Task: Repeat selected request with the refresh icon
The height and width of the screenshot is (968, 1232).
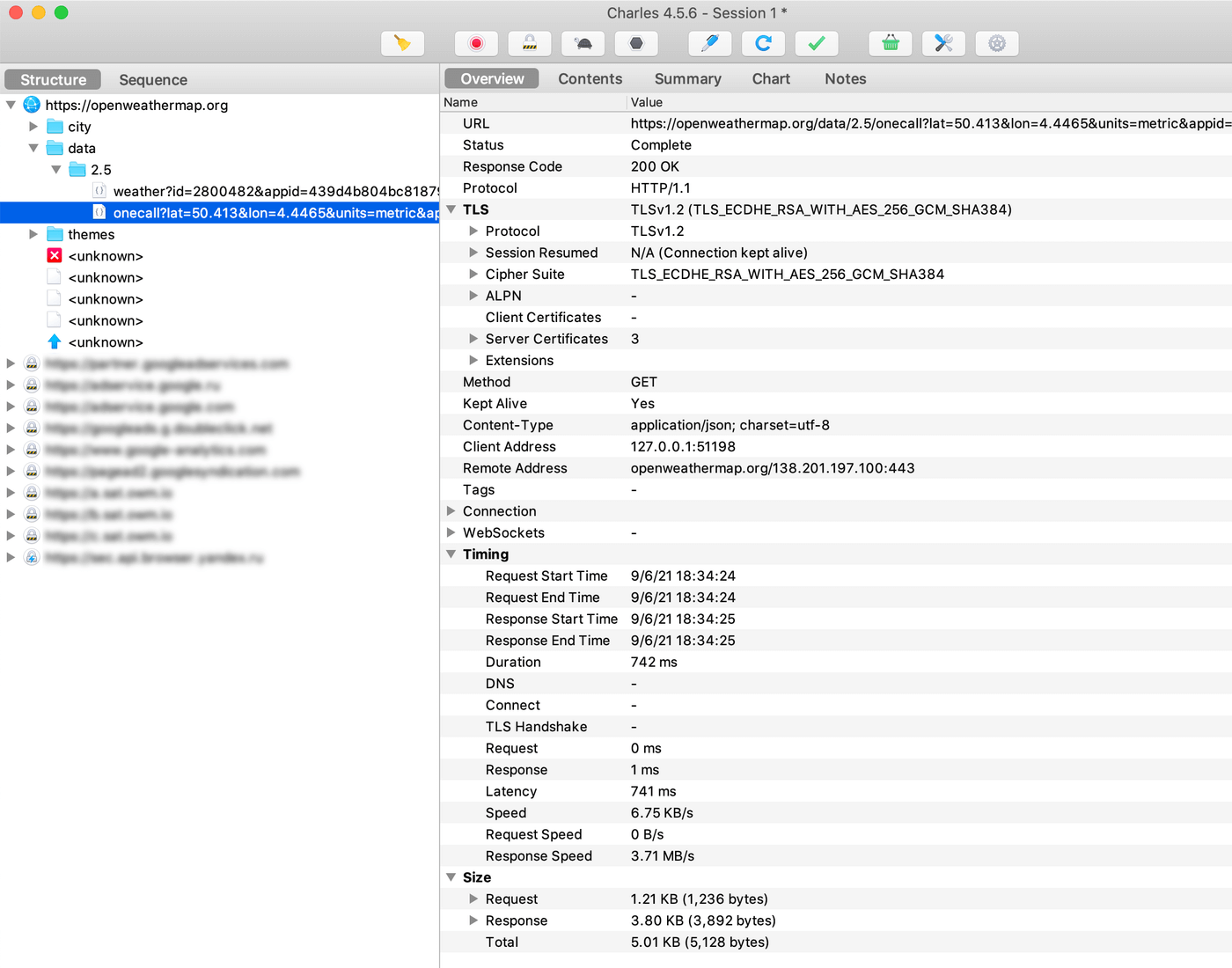Action: point(764,43)
